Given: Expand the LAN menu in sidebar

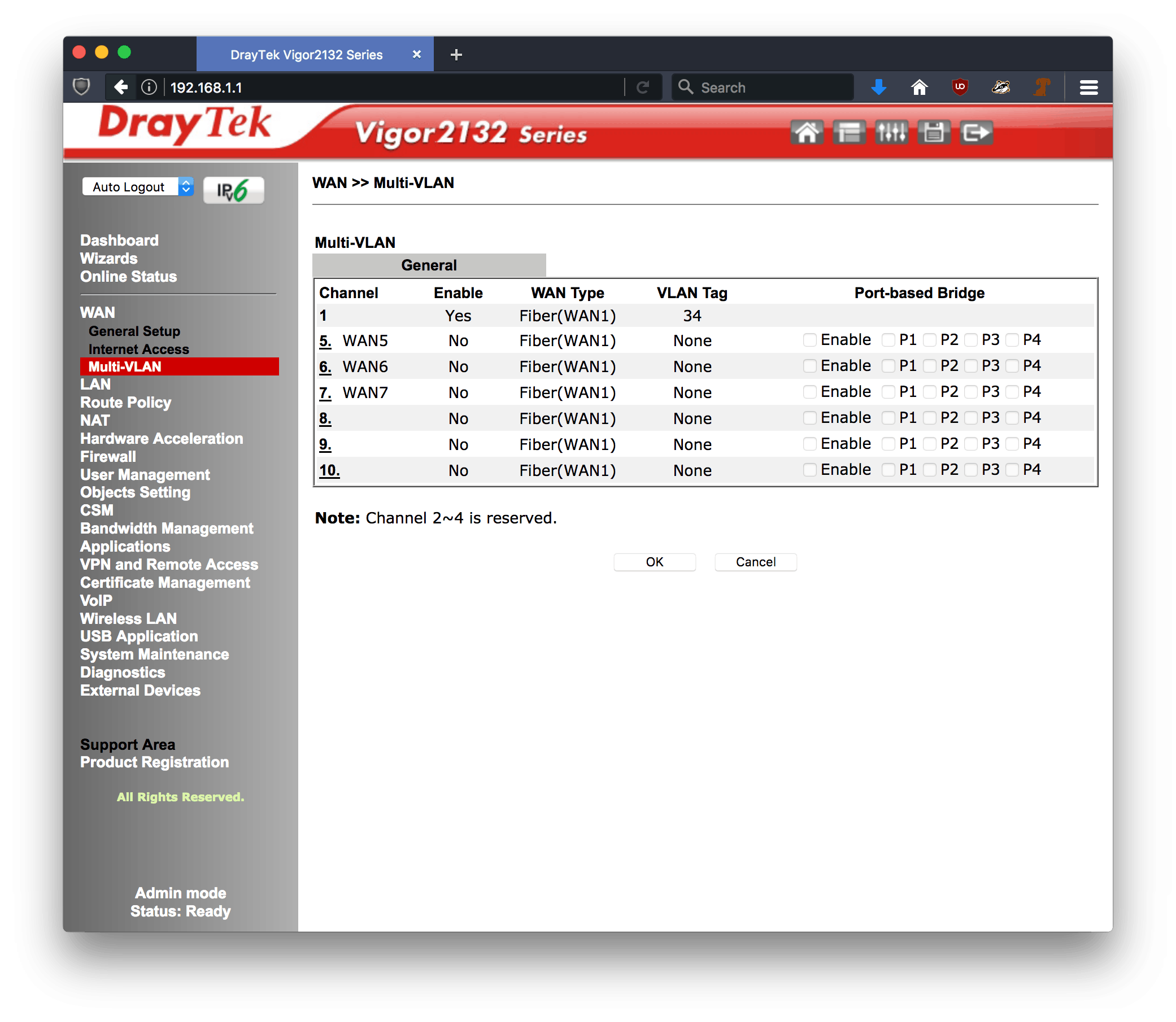Looking at the screenshot, I should (95, 385).
